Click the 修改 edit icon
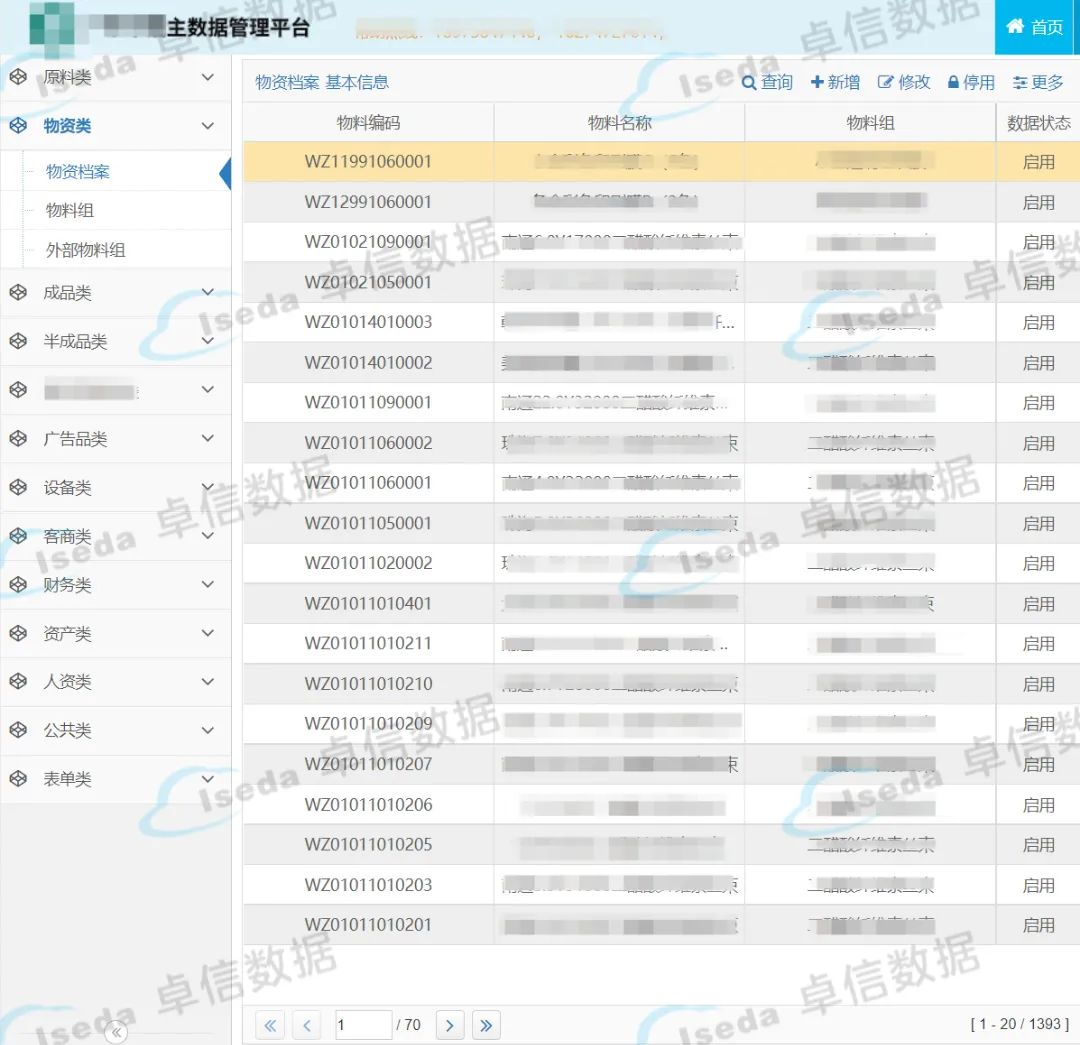The width and height of the screenshot is (1080, 1045). tap(885, 83)
